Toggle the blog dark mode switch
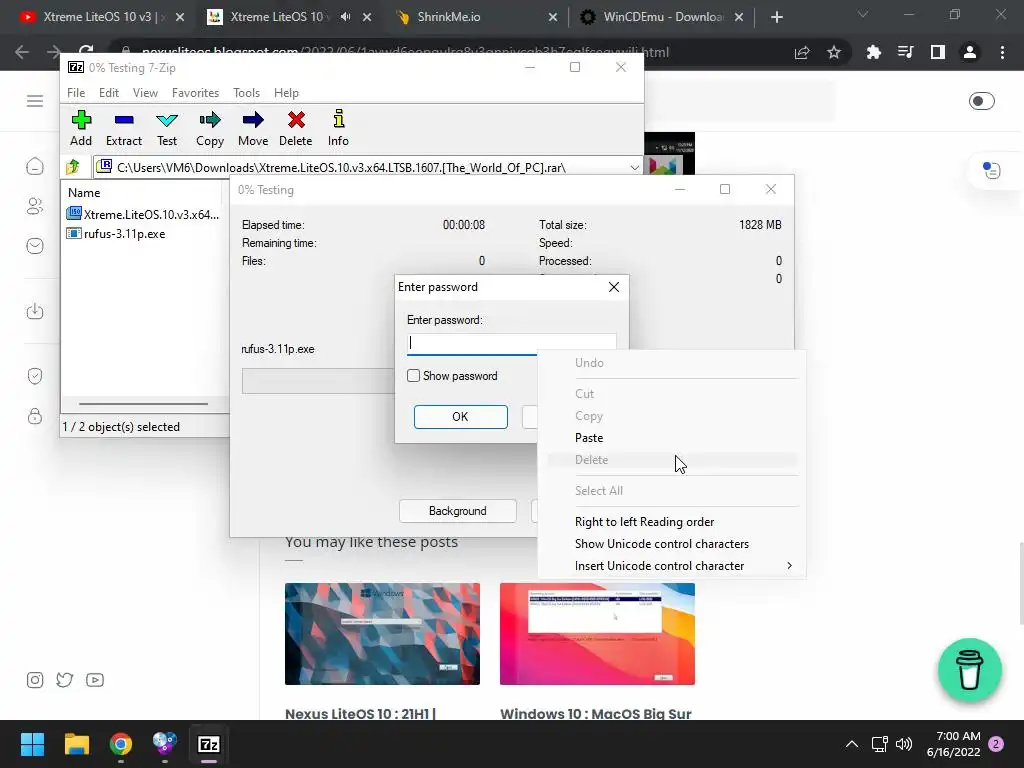 point(982,101)
